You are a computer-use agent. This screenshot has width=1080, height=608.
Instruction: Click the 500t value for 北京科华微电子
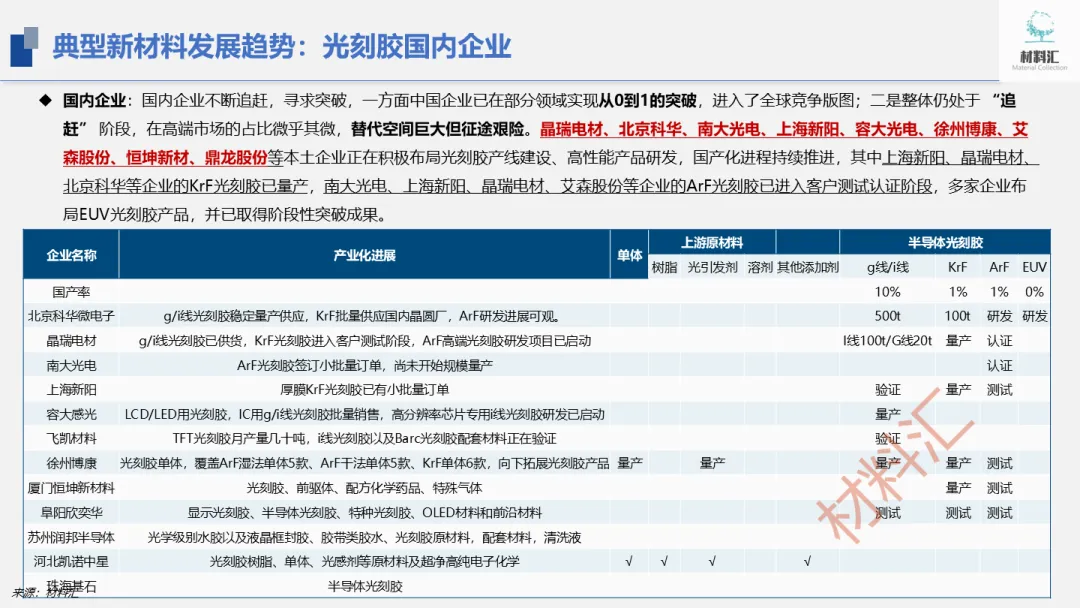click(887, 316)
